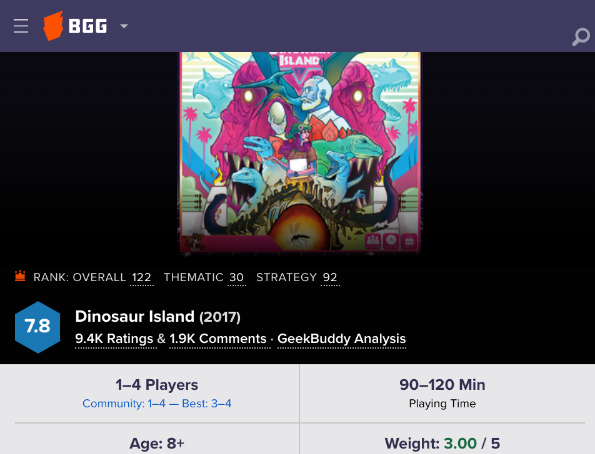
Task: Open the Dinosaur Island title link
Action: pos(135,317)
